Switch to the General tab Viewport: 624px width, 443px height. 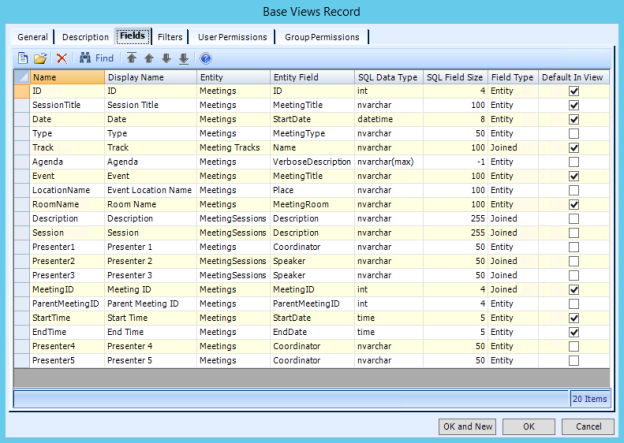click(33, 37)
